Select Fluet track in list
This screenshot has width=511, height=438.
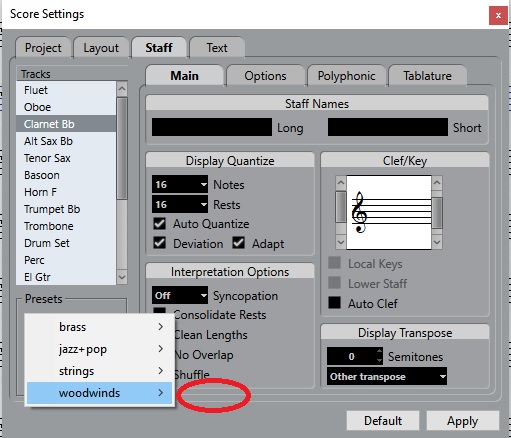(x=66, y=90)
